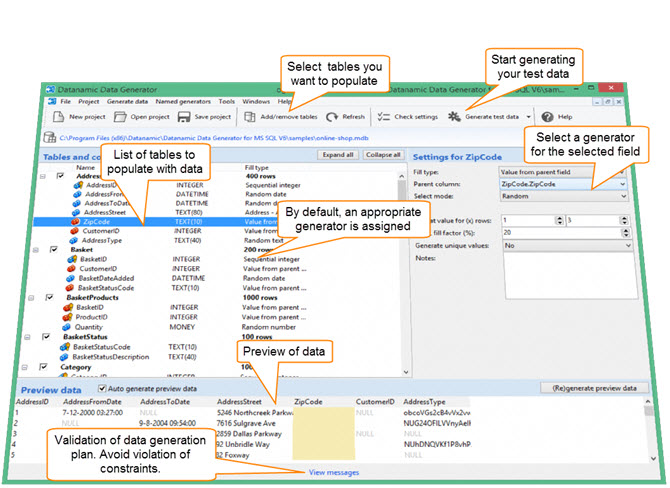Collapse the Basket table node
The height and width of the screenshot is (488, 670).
point(36,250)
